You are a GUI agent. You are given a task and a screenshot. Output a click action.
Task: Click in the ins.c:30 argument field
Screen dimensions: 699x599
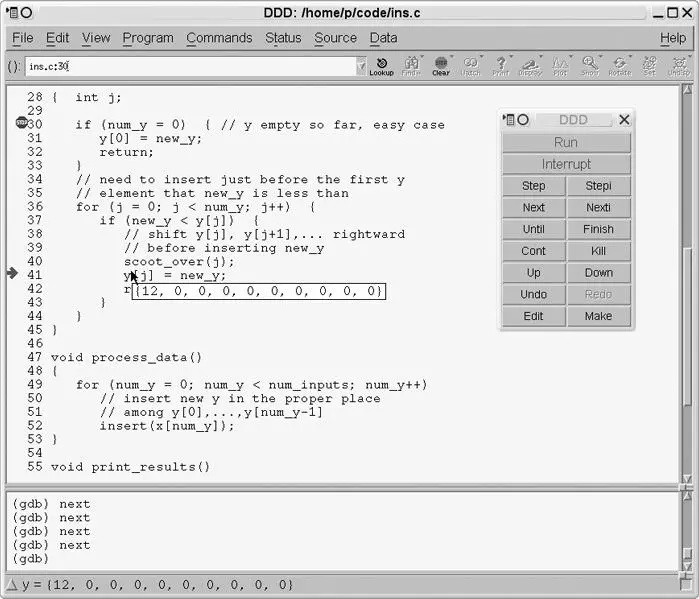tap(190, 67)
